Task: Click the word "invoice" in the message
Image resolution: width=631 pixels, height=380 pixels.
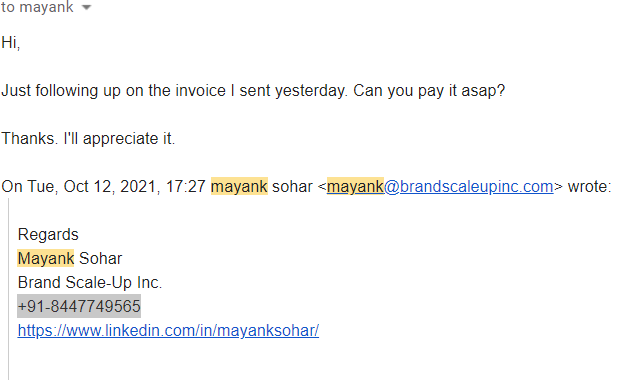Action: [x=201, y=91]
